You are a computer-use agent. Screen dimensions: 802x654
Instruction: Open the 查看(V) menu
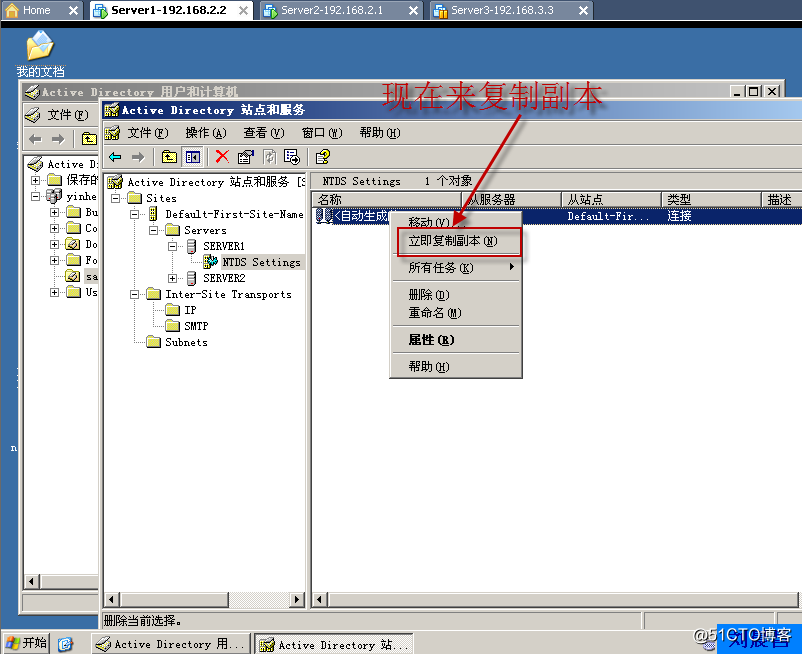tap(264, 133)
